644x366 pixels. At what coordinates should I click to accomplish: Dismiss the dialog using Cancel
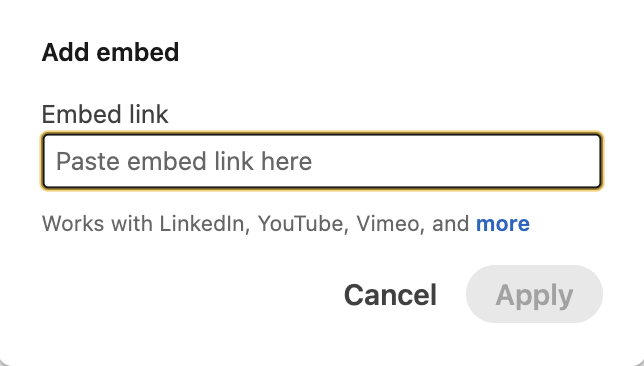[x=390, y=295]
